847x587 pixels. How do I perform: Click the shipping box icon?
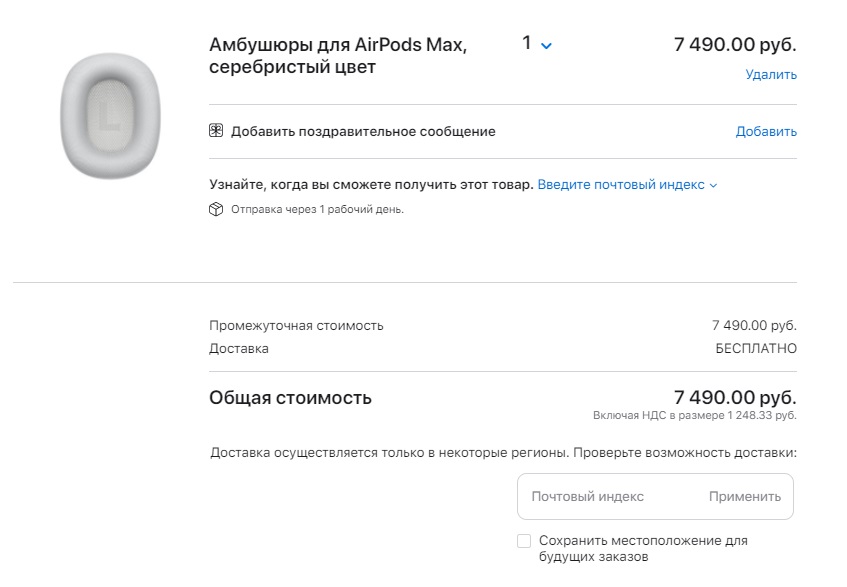[216, 210]
